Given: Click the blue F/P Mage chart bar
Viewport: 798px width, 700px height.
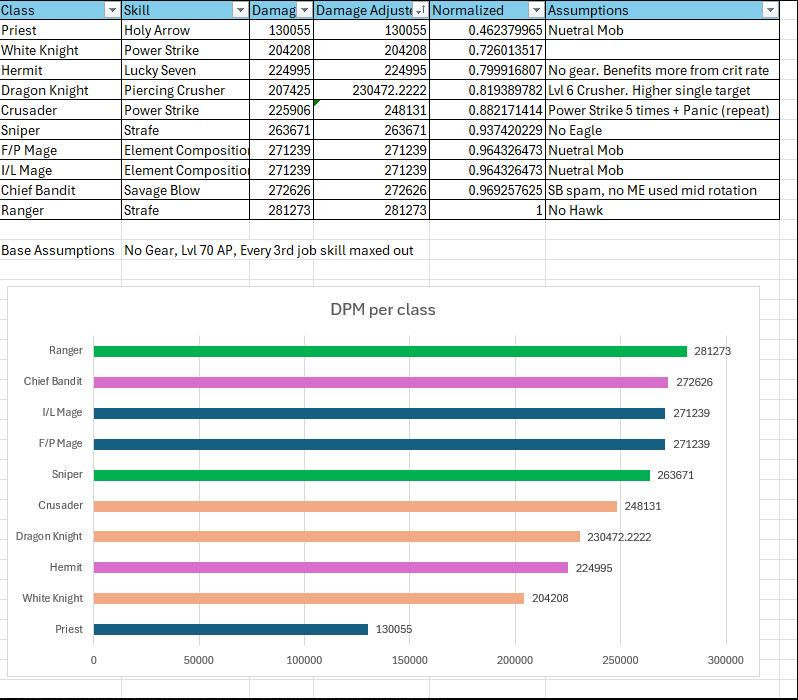Looking at the screenshot, I should (x=379, y=444).
